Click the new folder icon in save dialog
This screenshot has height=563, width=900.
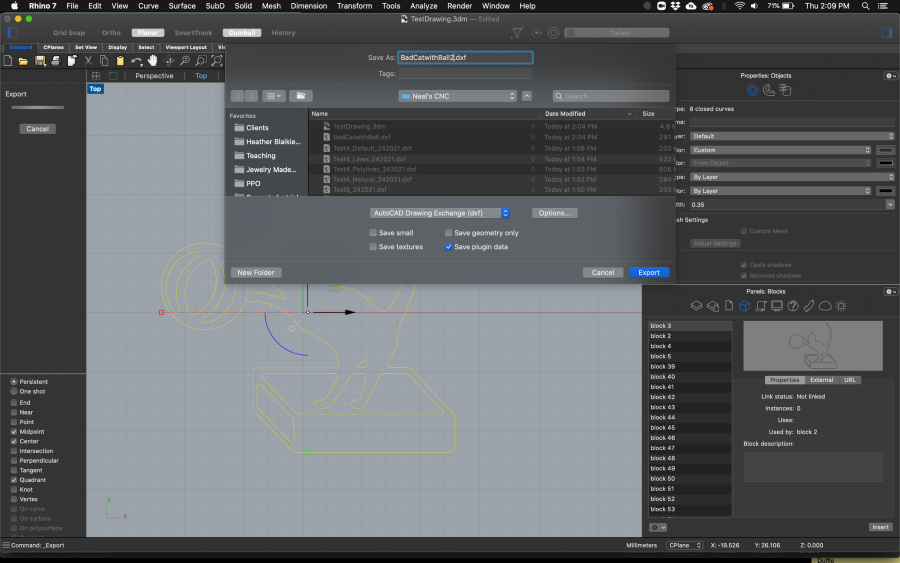point(301,96)
